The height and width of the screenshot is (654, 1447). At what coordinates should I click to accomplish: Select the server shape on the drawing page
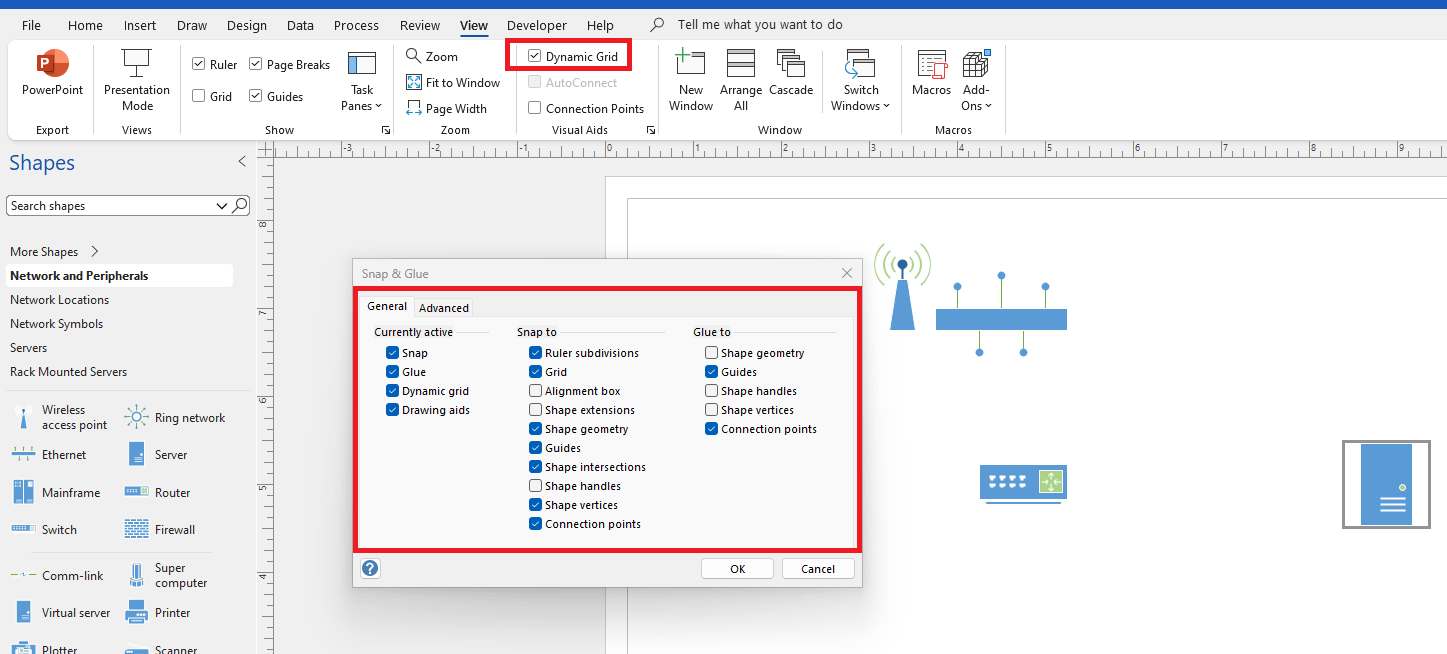(x=1386, y=484)
